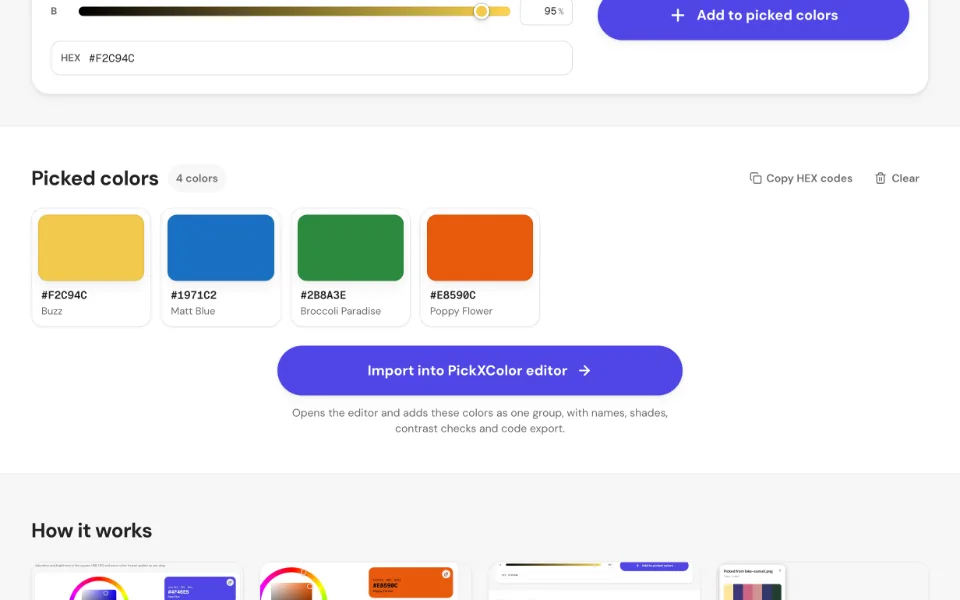Click the Matt Blue color name label

click(193, 311)
